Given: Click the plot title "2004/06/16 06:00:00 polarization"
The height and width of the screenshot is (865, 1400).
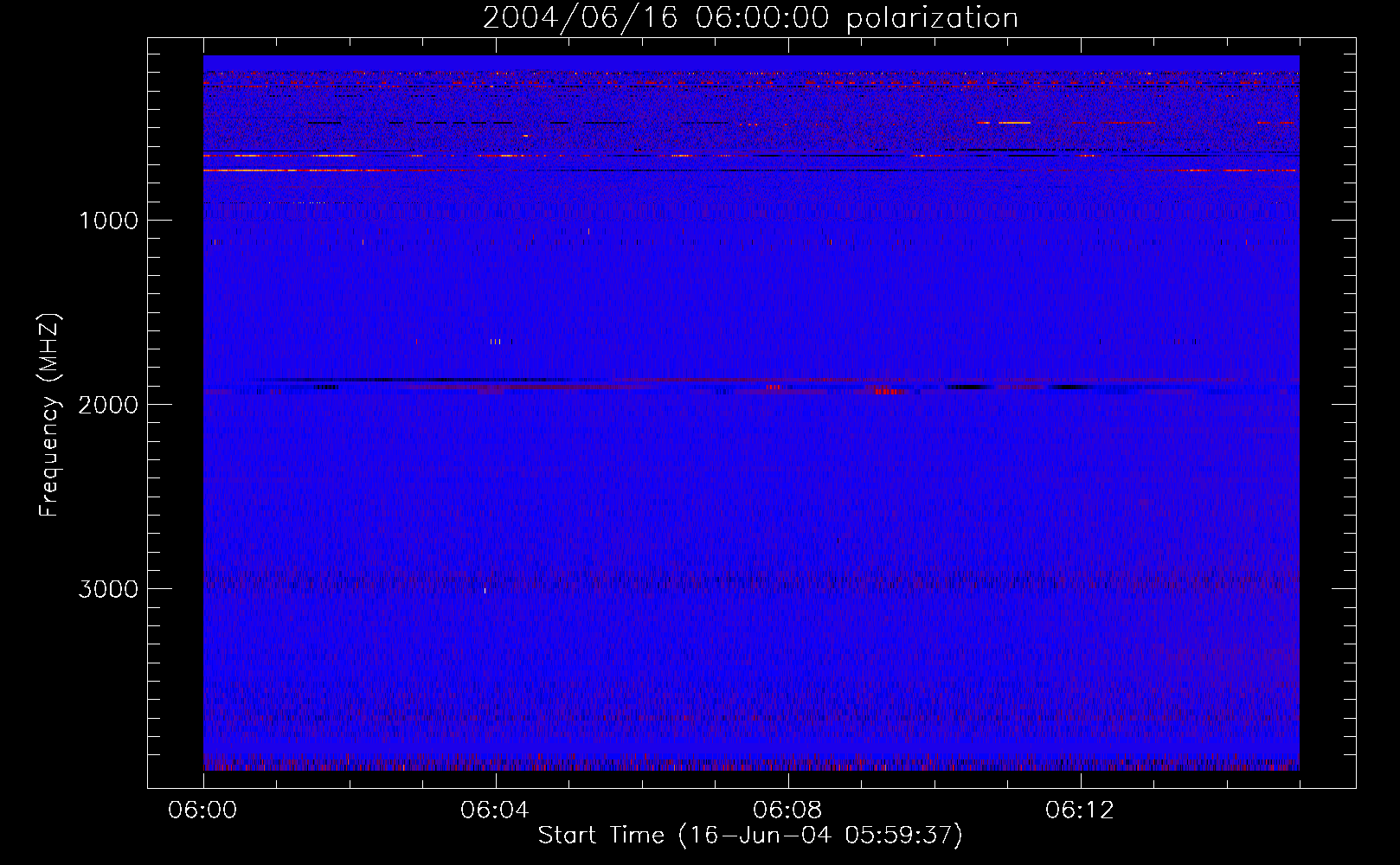Looking at the screenshot, I should 750,18.
